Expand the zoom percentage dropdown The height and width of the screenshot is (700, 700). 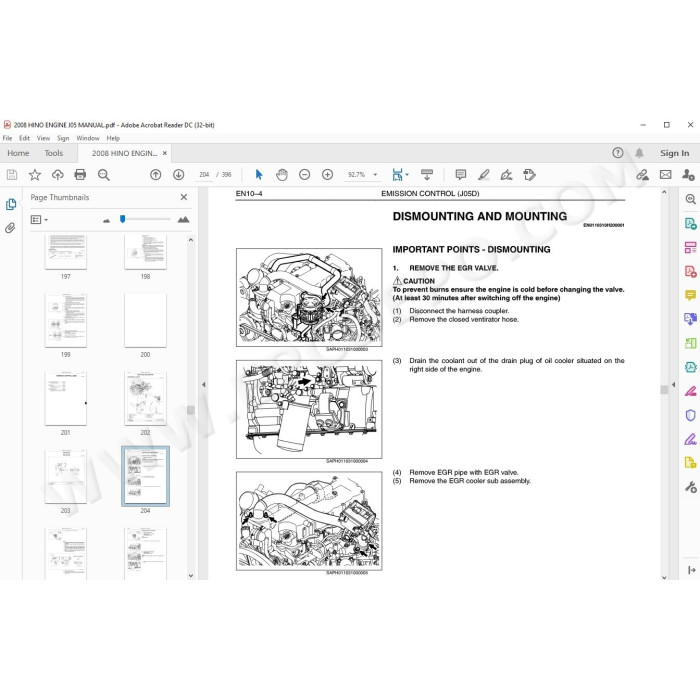[x=375, y=175]
